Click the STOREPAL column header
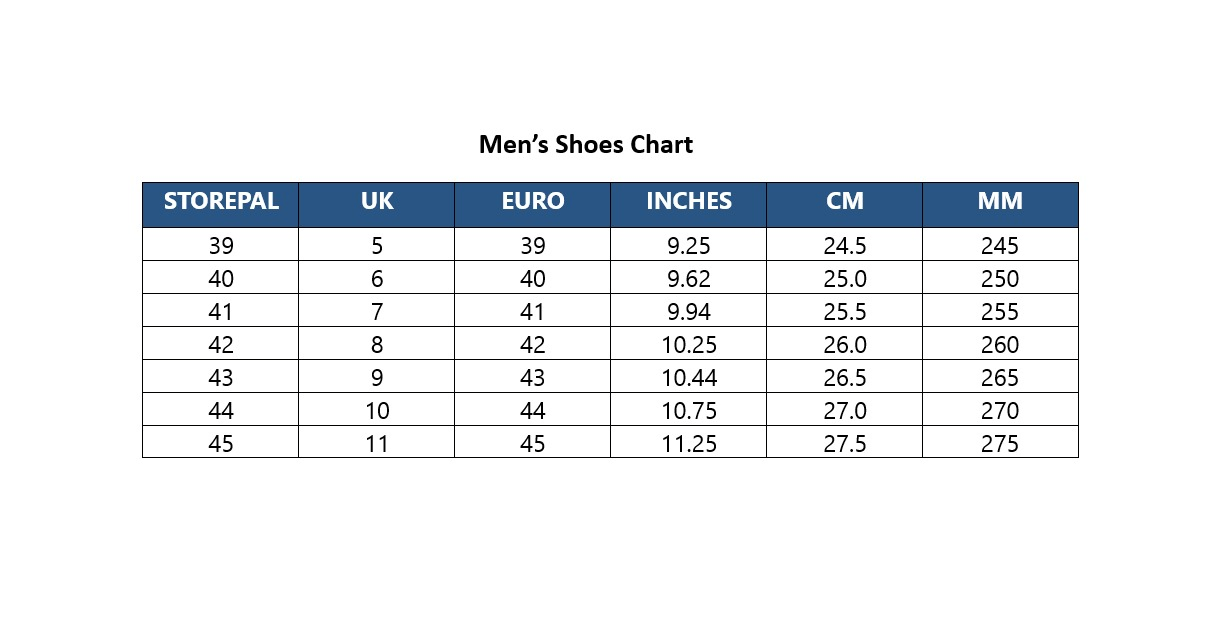 (220, 204)
